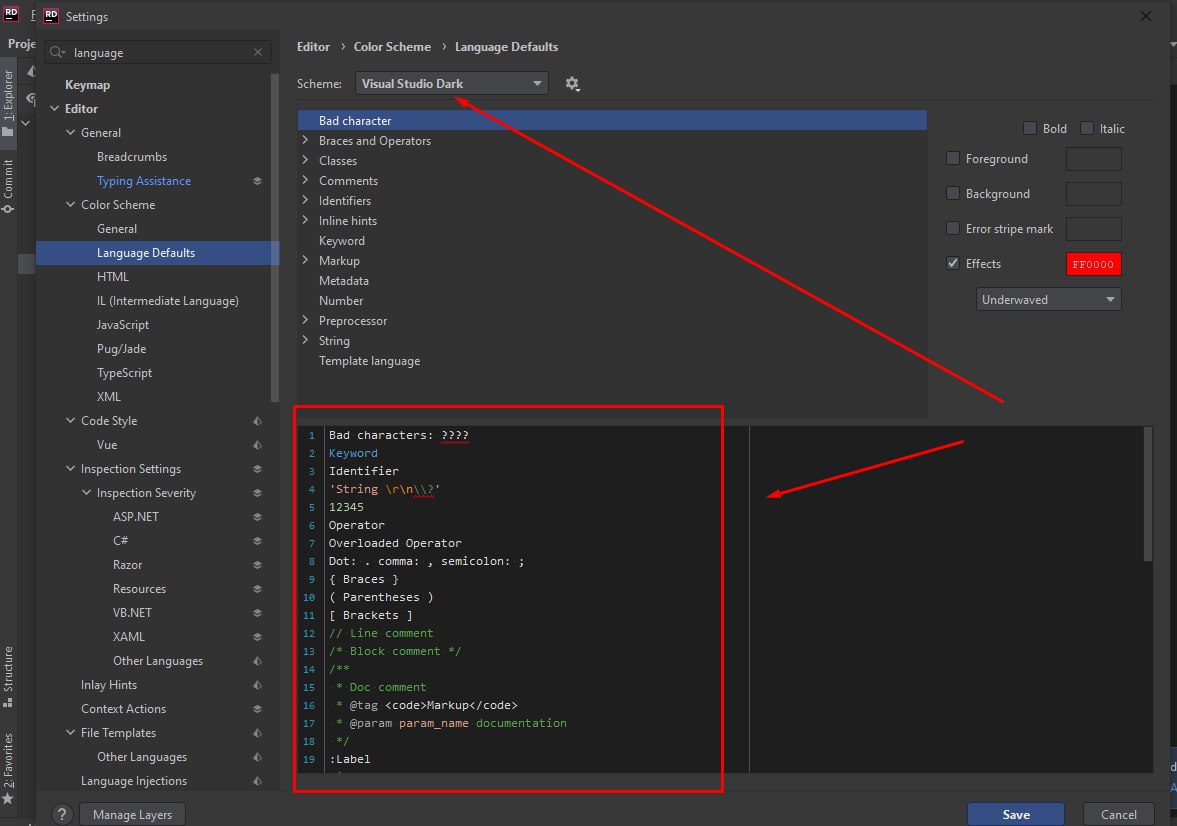
Task: Open the FF0000 effects color swatch
Action: (x=1093, y=264)
